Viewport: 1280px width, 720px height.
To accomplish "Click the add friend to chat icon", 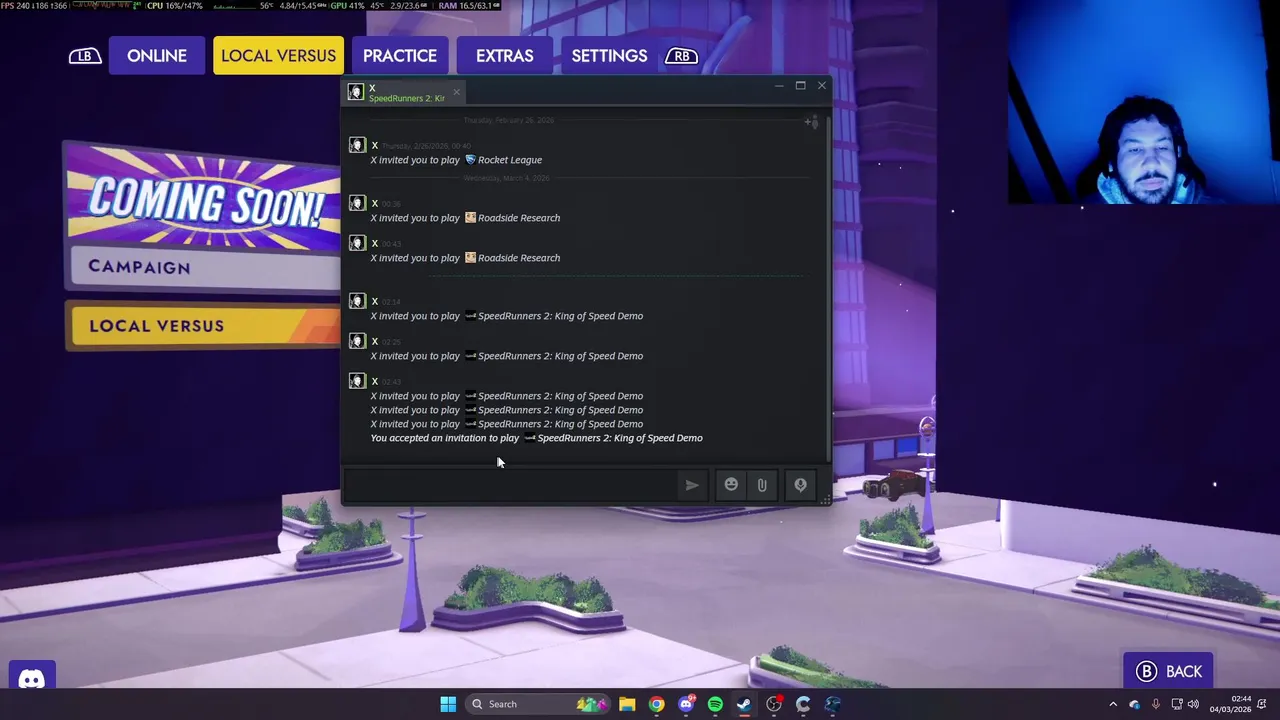I will coord(811,122).
